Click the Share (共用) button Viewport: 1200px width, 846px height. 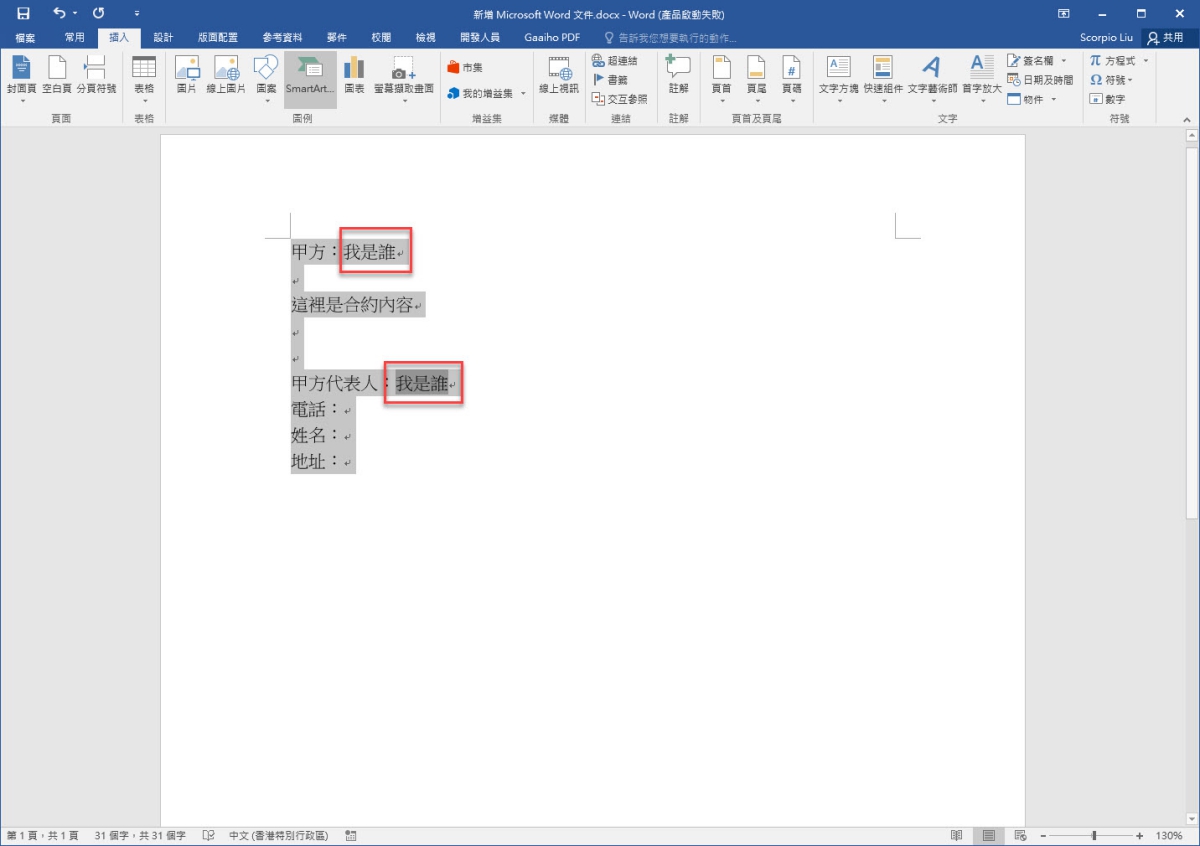coord(1166,38)
